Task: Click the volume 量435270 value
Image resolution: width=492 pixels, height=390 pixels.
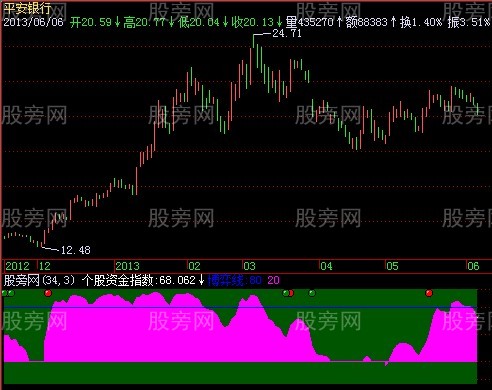Action: 313,22
